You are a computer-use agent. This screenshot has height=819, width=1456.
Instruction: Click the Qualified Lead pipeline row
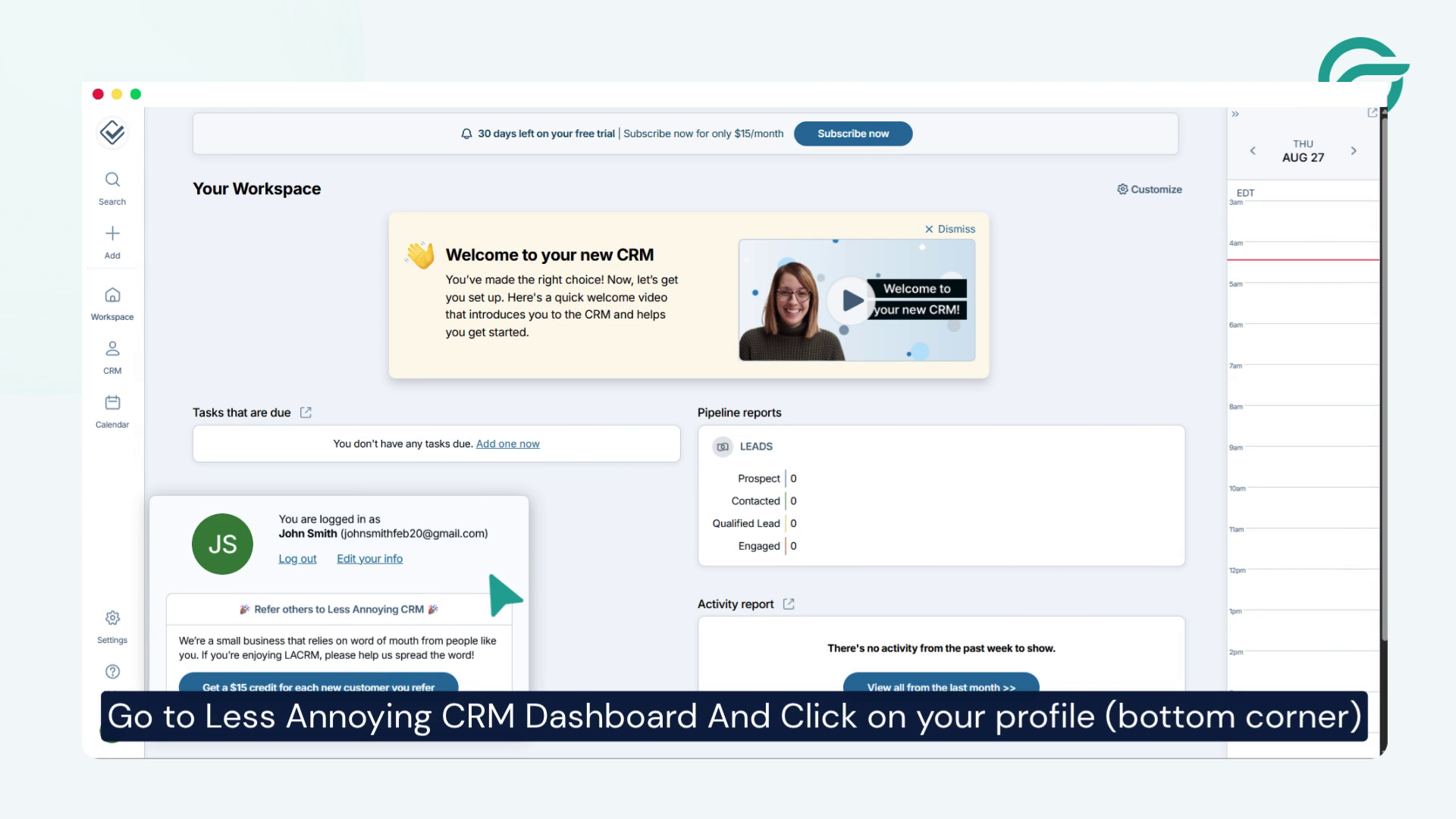click(755, 523)
